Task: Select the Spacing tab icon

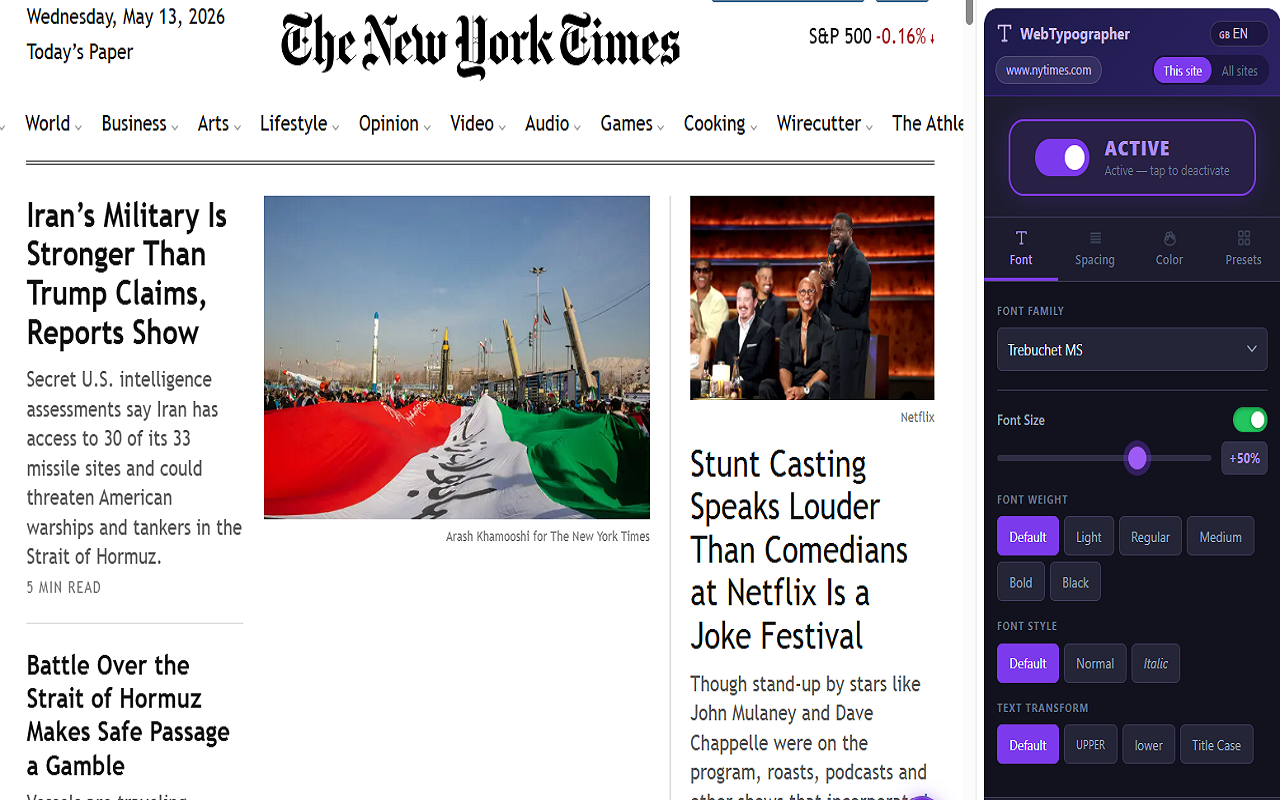Action: click(x=1095, y=238)
